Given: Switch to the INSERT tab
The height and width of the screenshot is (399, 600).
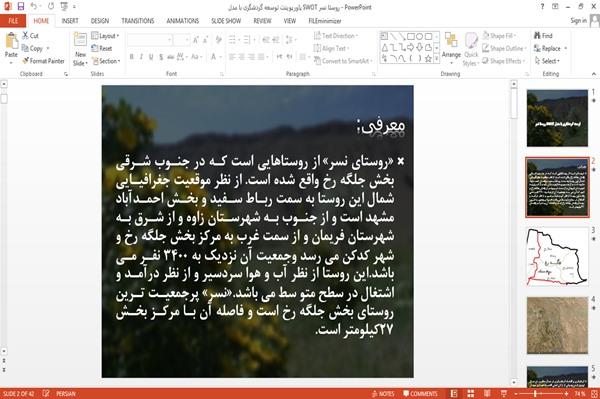Looking at the screenshot, I should (x=70, y=21).
